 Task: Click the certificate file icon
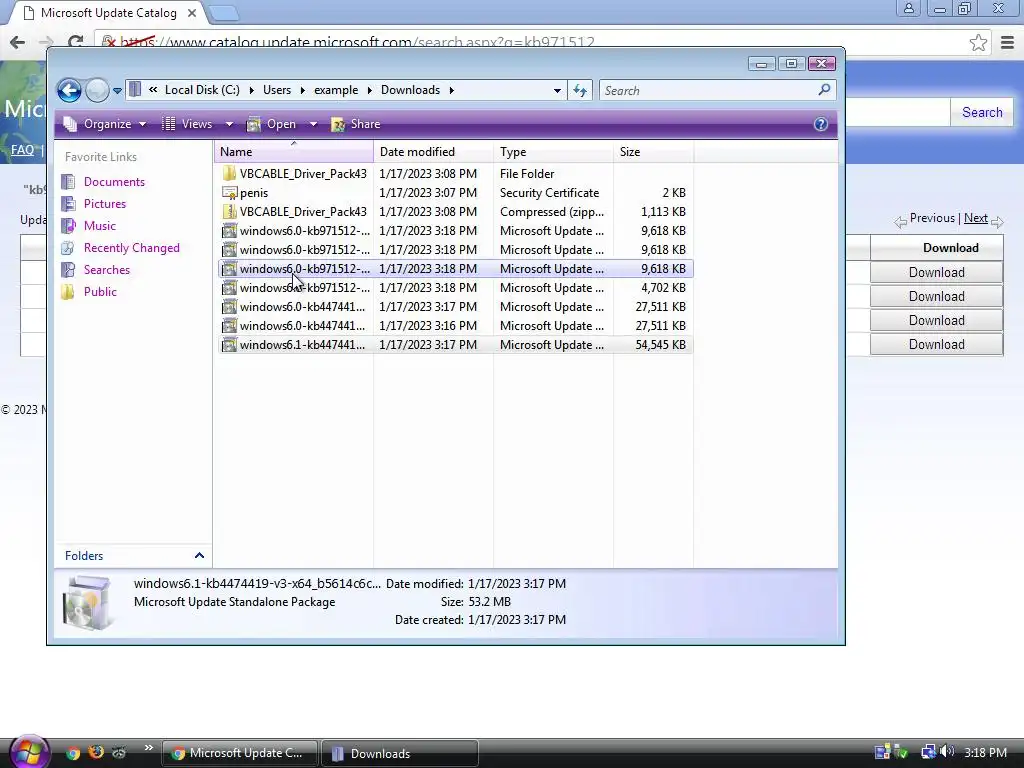pyautogui.click(x=229, y=193)
